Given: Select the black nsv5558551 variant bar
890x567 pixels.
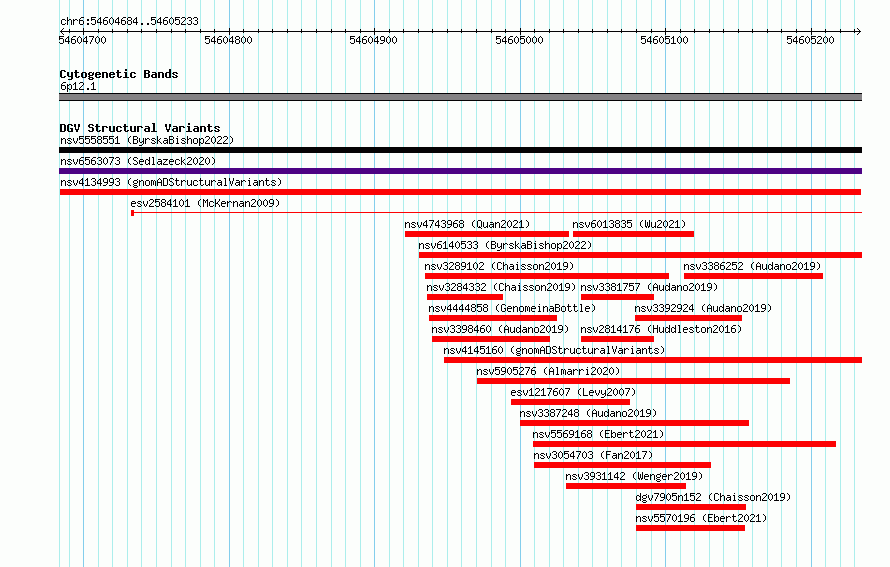Looking at the screenshot, I should (460, 150).
